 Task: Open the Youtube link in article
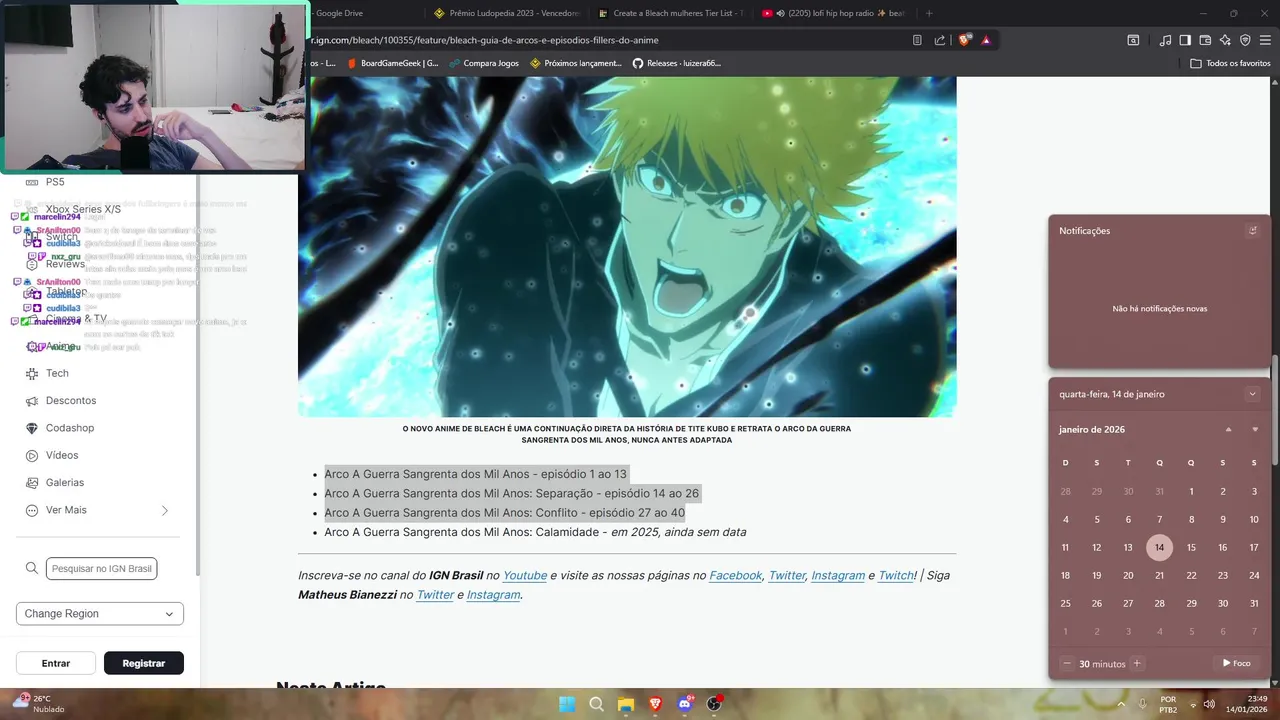coord(525,576)
